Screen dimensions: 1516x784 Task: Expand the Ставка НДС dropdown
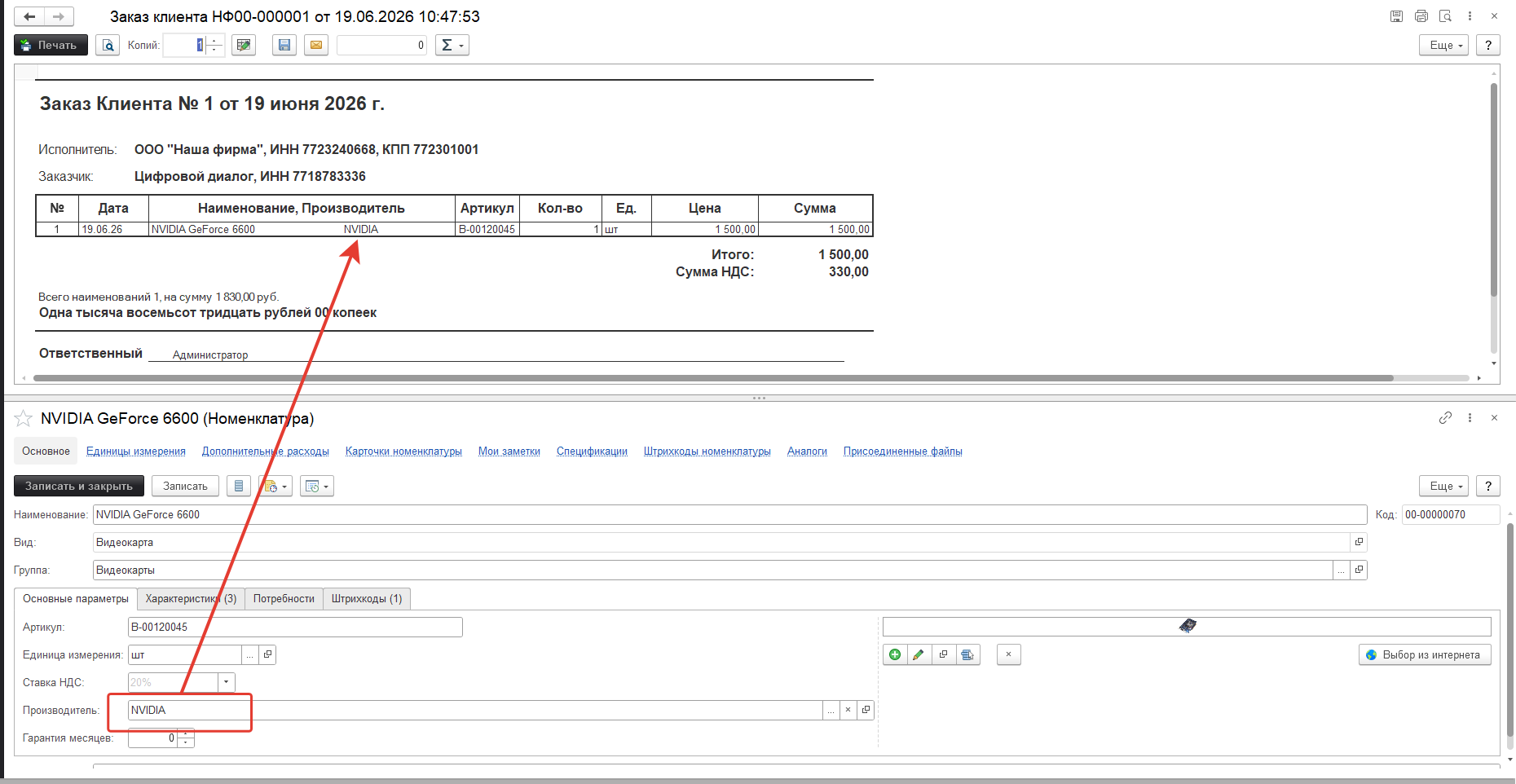[x=227, y=682]
